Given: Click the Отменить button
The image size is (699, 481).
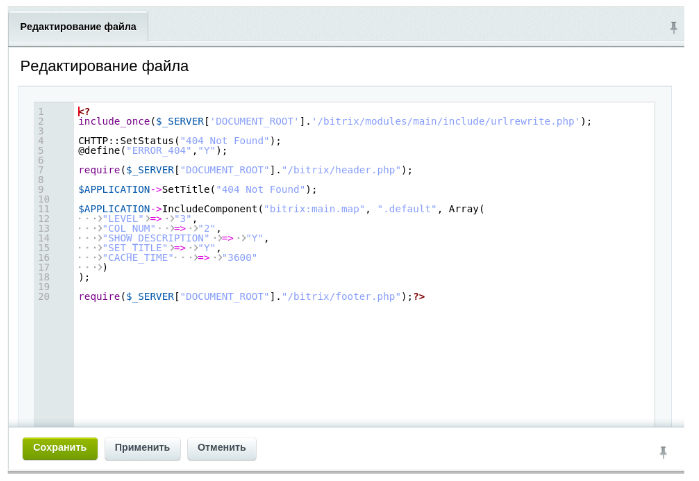Looking at the screenshot, I should point(221,448).
